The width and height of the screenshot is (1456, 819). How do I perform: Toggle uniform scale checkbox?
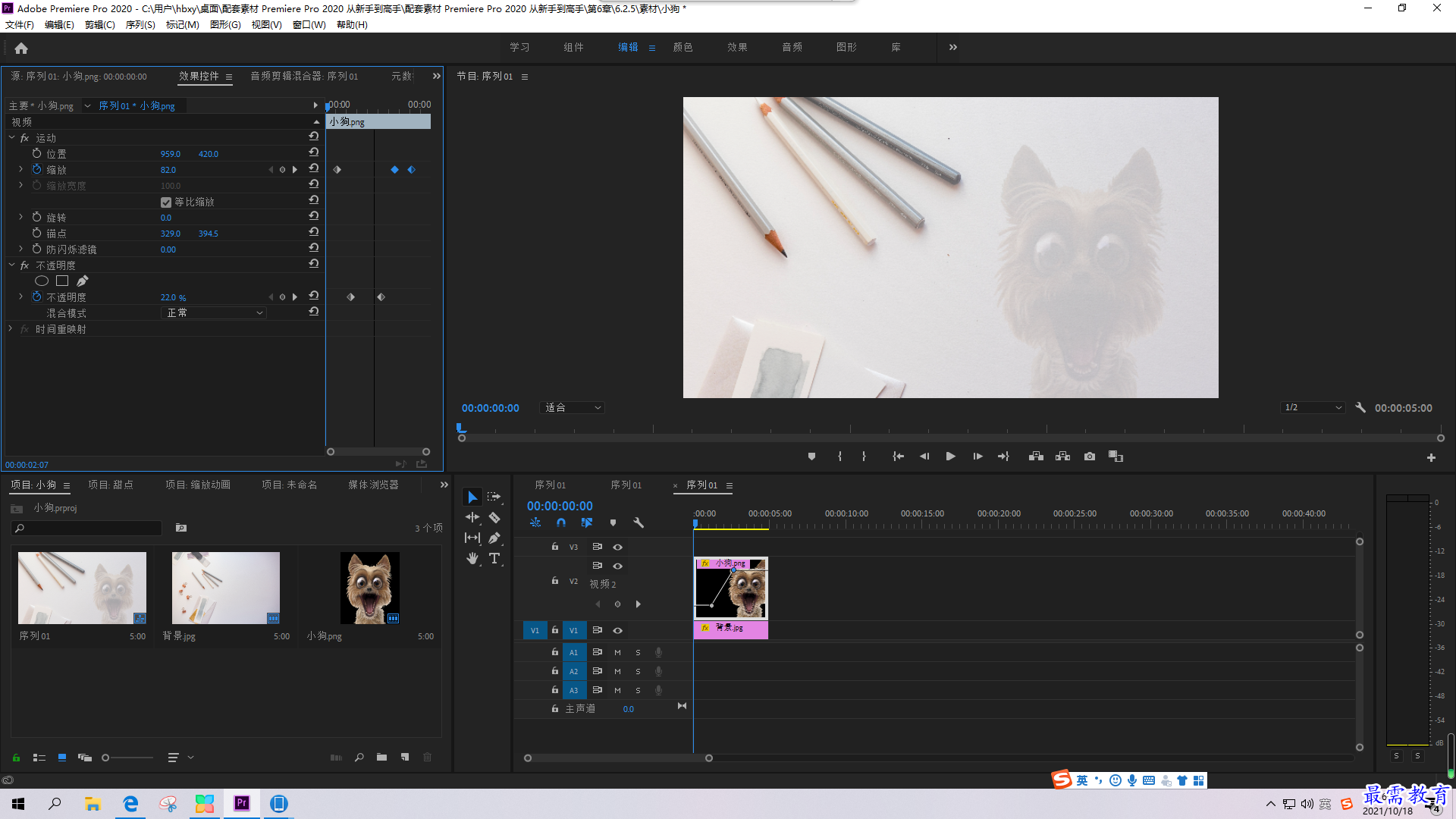166,202
